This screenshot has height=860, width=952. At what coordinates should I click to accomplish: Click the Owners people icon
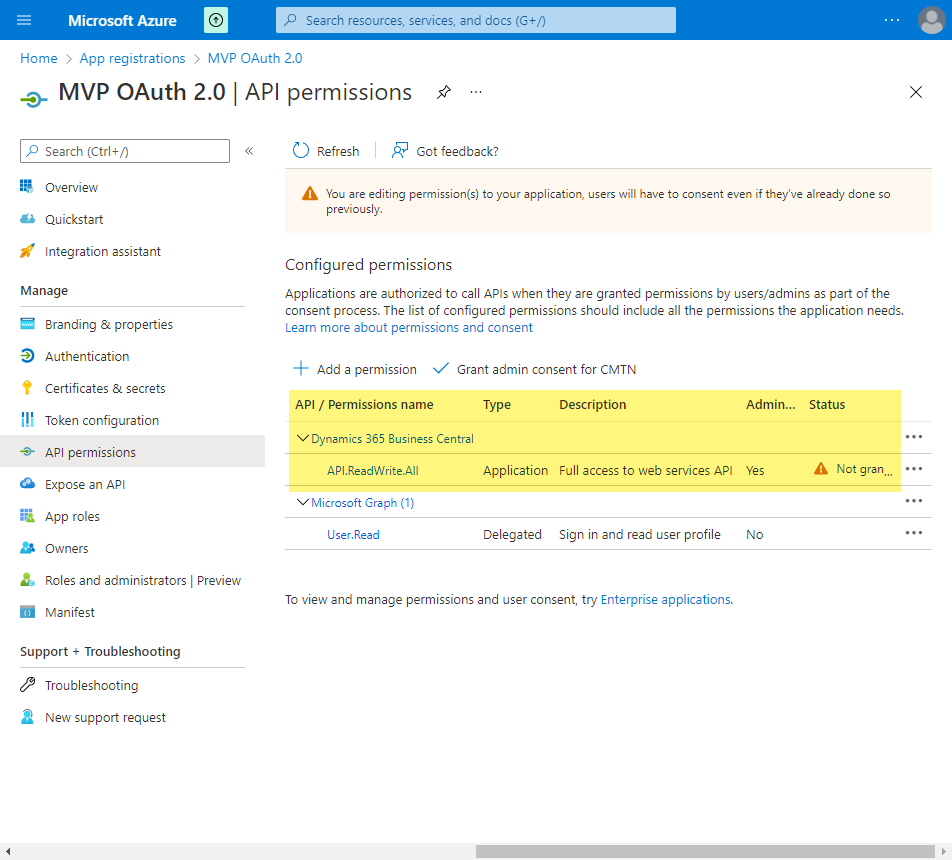pyautogui.click(x=27, y=548)
